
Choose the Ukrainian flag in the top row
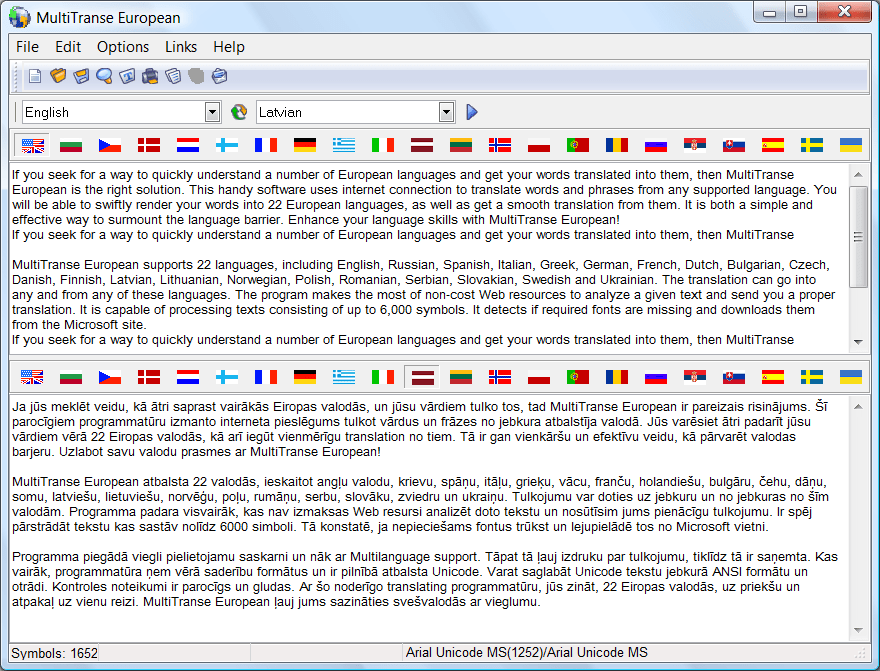tap(849, 144)
